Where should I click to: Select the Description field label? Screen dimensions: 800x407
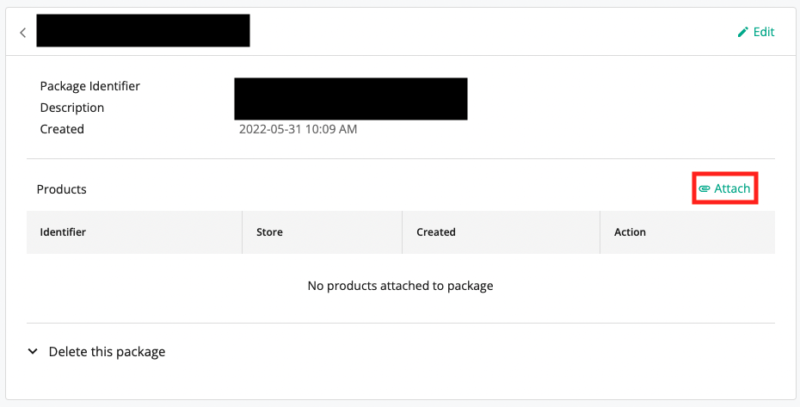[72, 107]
